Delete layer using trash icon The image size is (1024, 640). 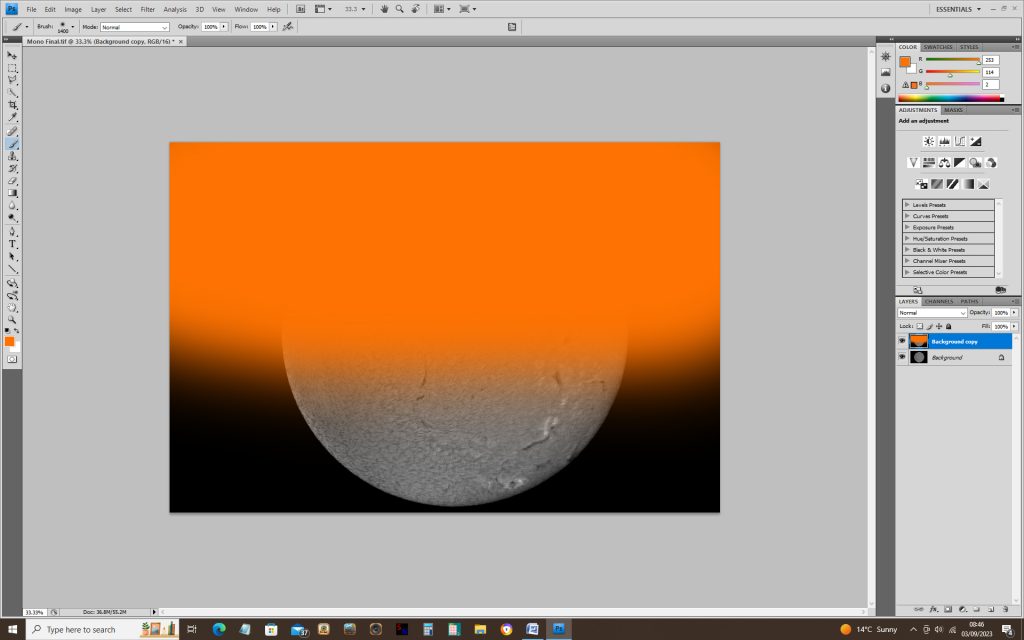coord(1005,609)
